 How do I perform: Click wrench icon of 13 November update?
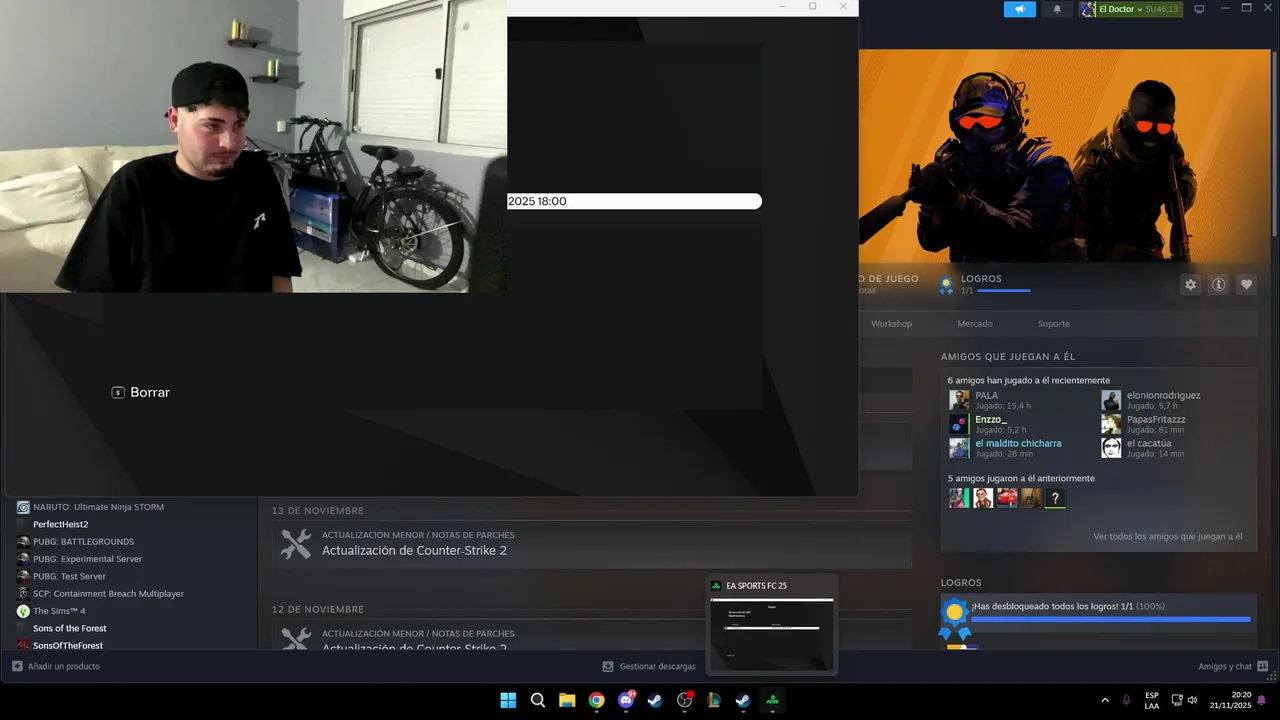296,544
